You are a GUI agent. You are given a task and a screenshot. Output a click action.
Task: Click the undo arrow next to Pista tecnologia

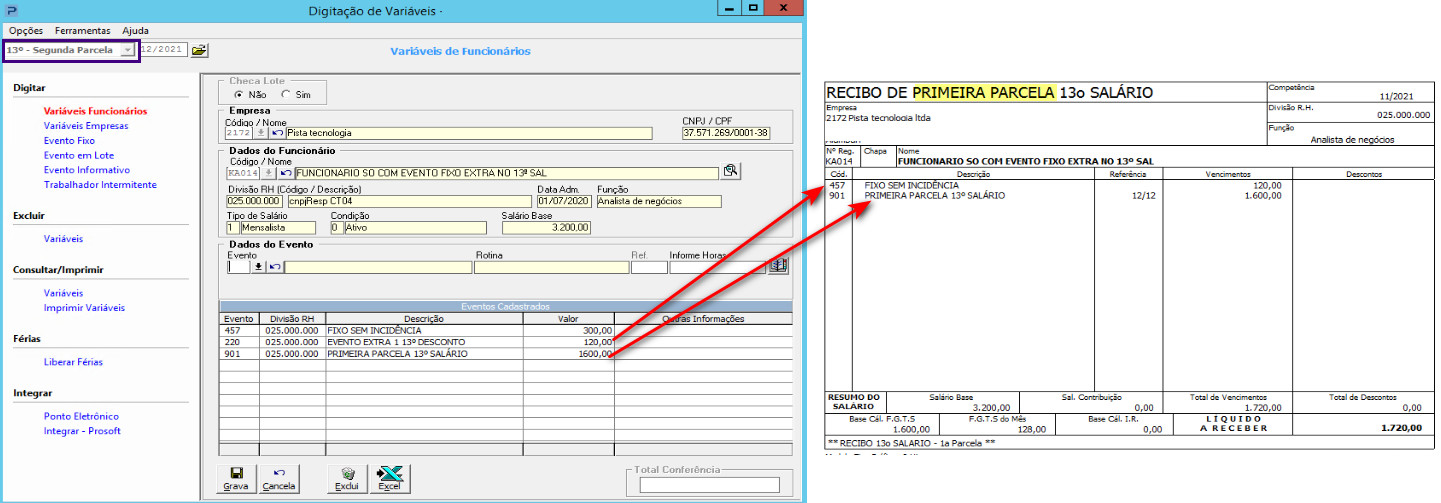[279, 132]
